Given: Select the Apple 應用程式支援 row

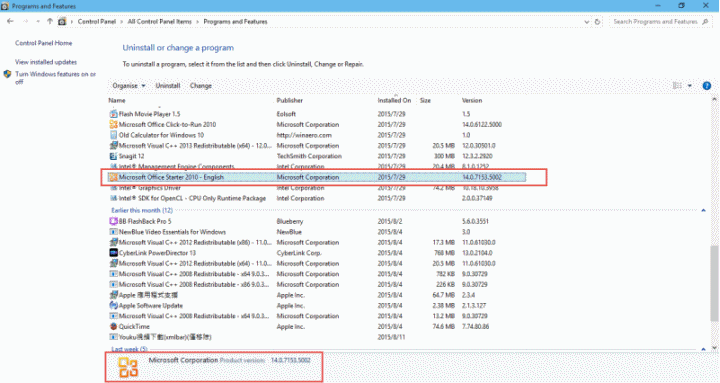Looking at the screenshot, I should 316,295.
